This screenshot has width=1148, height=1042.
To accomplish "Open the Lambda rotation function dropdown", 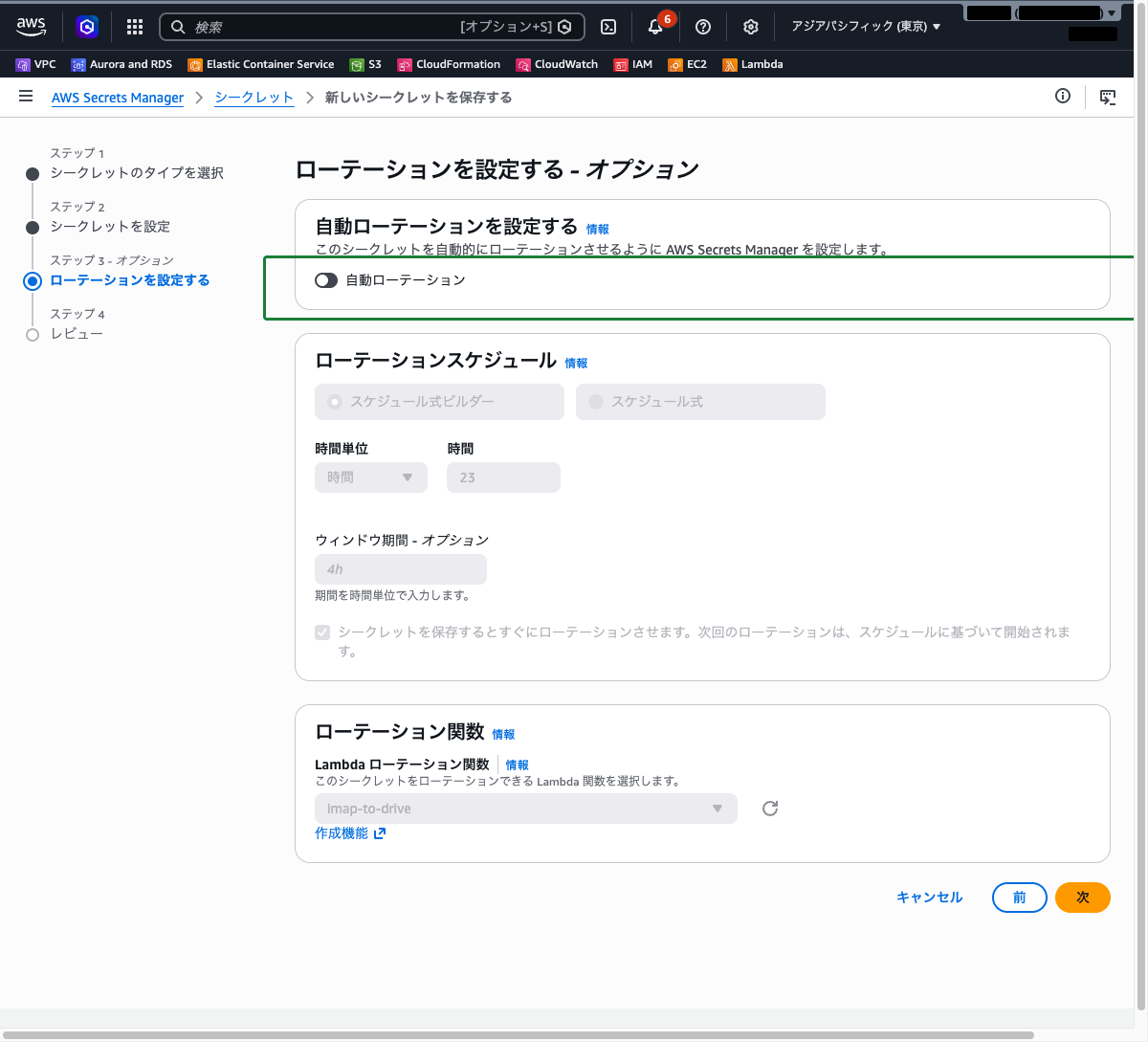I will [526, 809].
